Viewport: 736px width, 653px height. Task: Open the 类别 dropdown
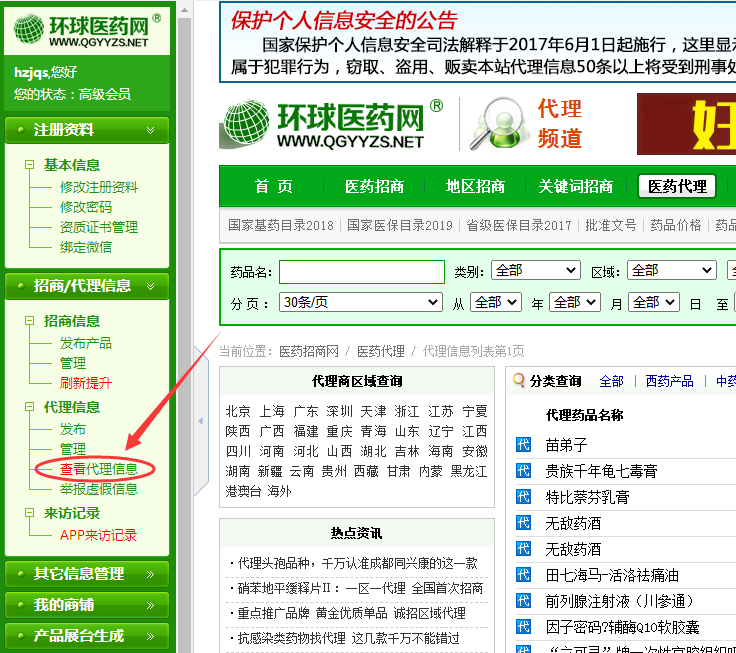tap(535, 271)
